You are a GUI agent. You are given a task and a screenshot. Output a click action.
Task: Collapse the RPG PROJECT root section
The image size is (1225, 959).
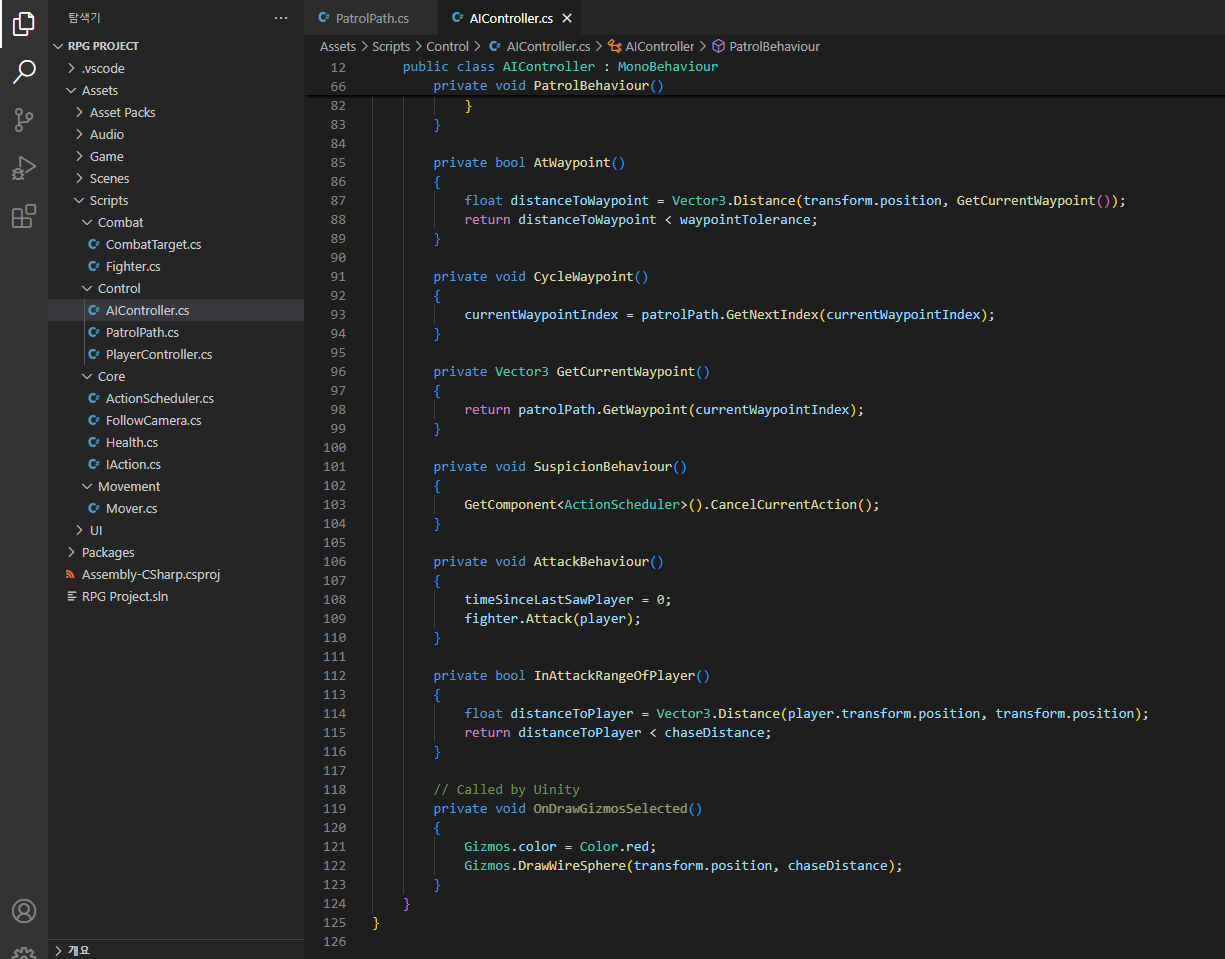(x=103, y=46)
